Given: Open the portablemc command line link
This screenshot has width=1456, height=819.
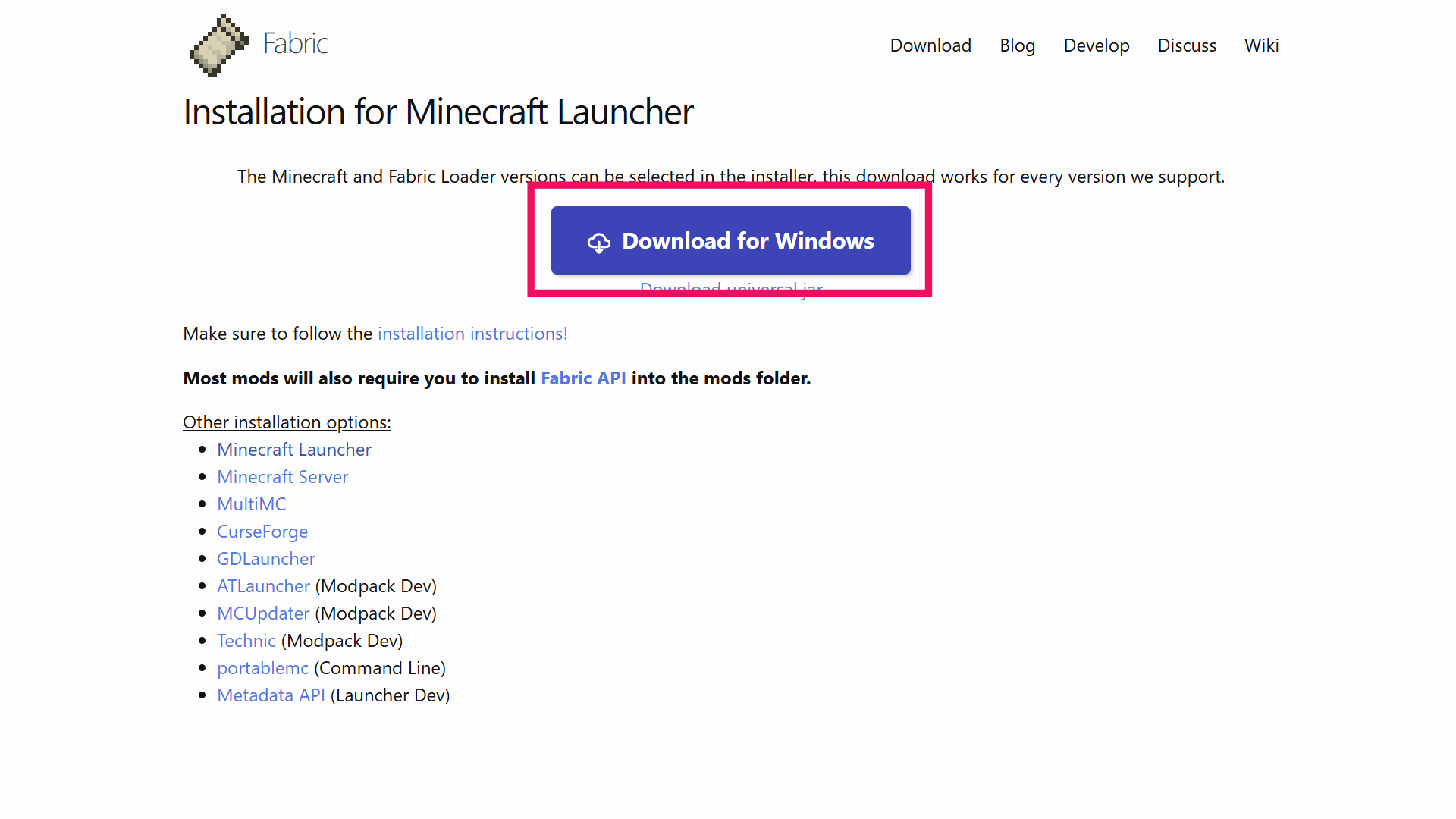Looking at the screenshot, I should (x=262, y=668).
